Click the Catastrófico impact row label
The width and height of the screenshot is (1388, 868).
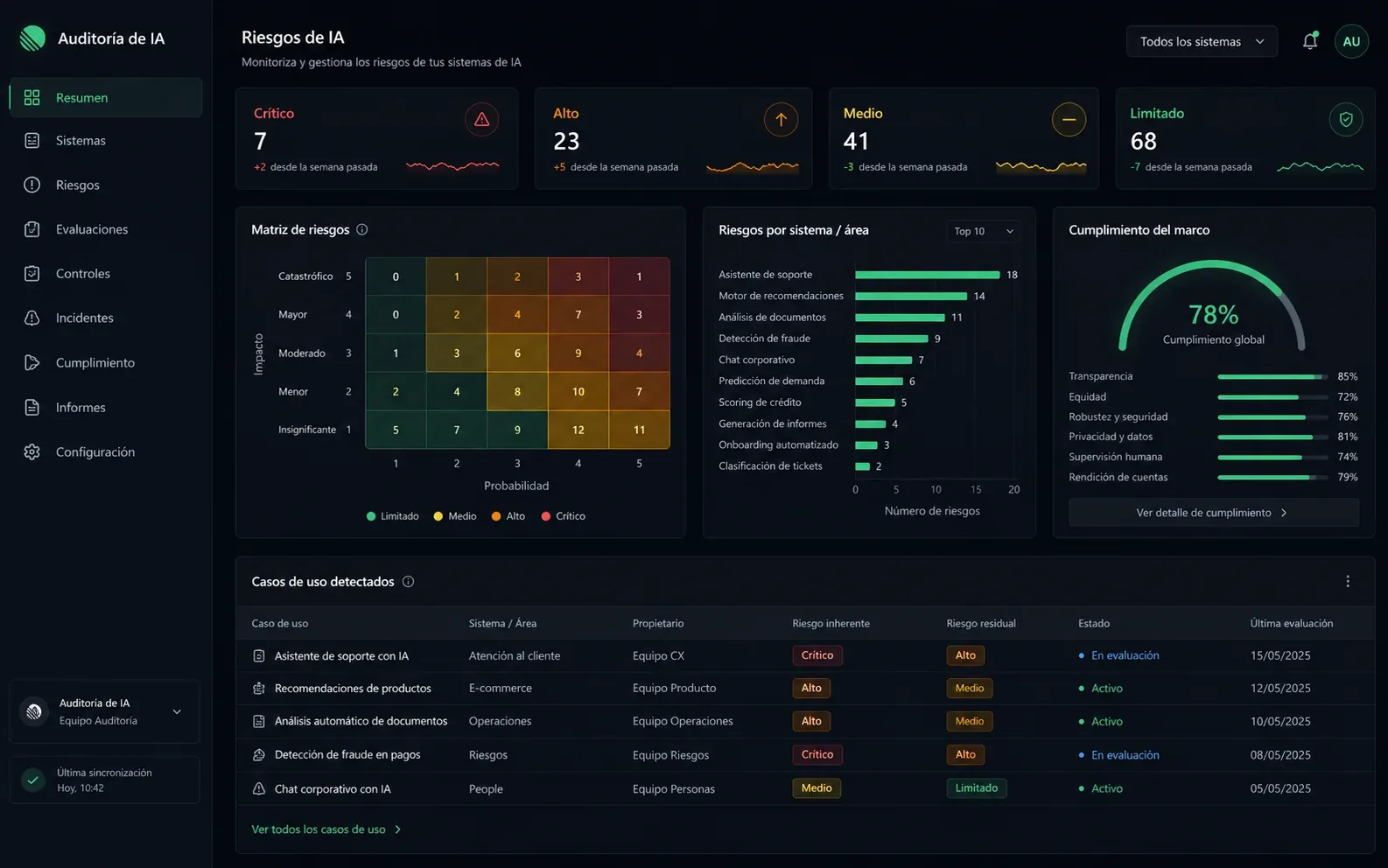tap(305, 276)
